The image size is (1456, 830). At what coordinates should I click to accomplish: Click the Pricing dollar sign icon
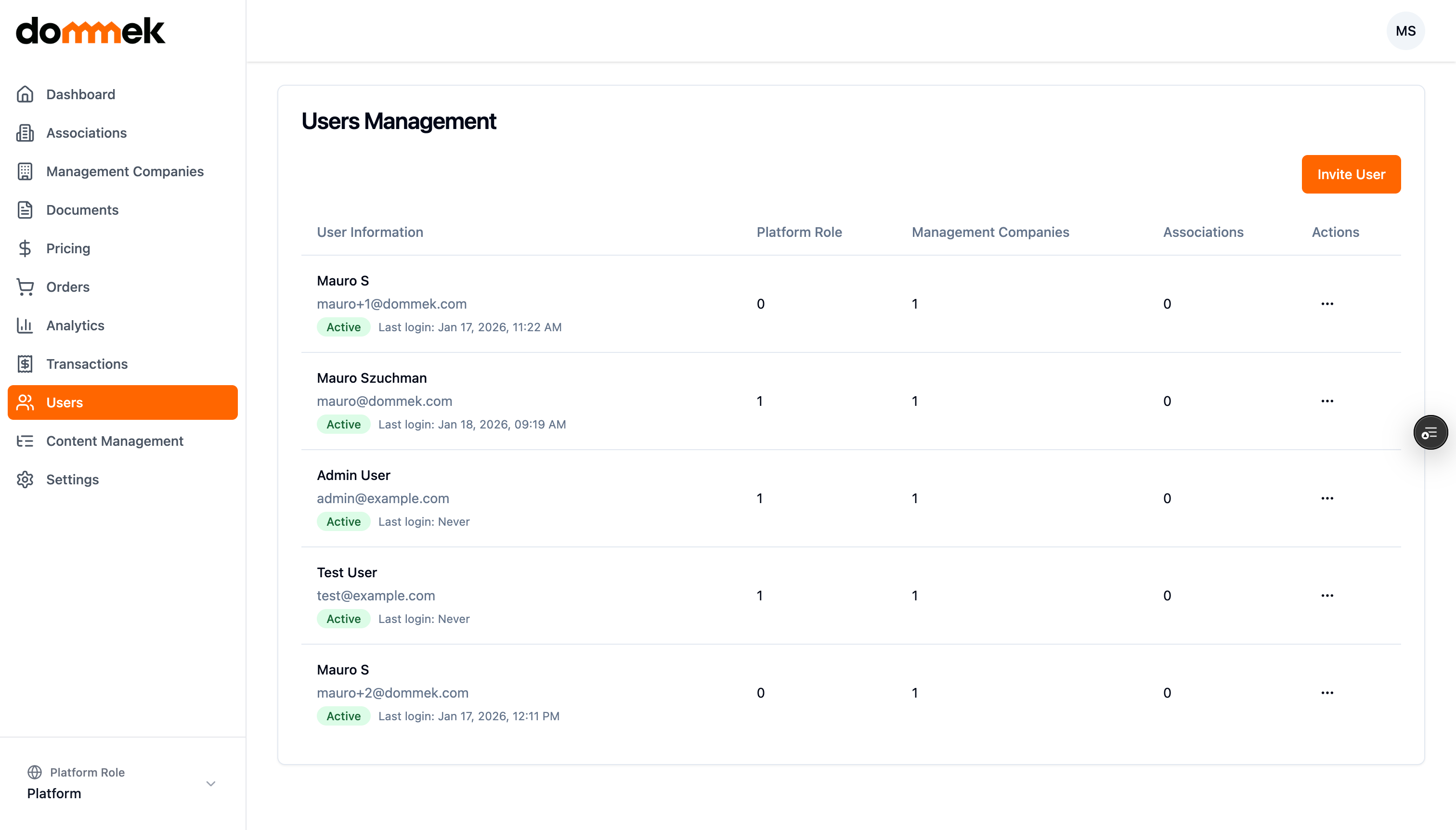click(25, 248)
